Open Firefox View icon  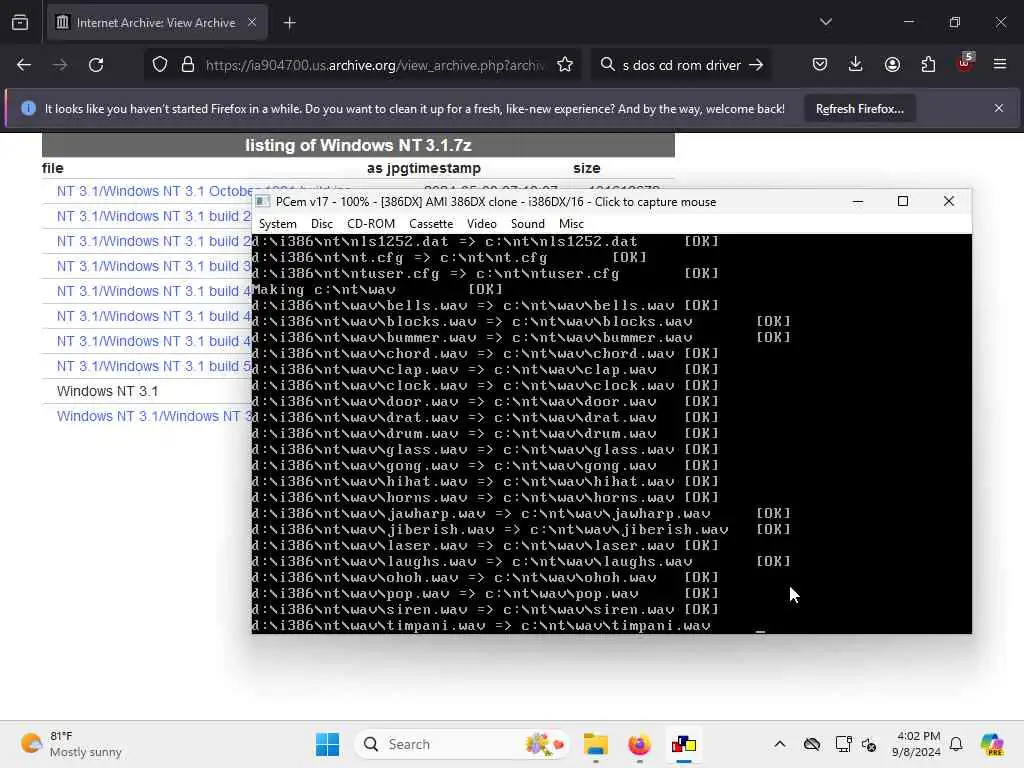(x=20, y=23)
